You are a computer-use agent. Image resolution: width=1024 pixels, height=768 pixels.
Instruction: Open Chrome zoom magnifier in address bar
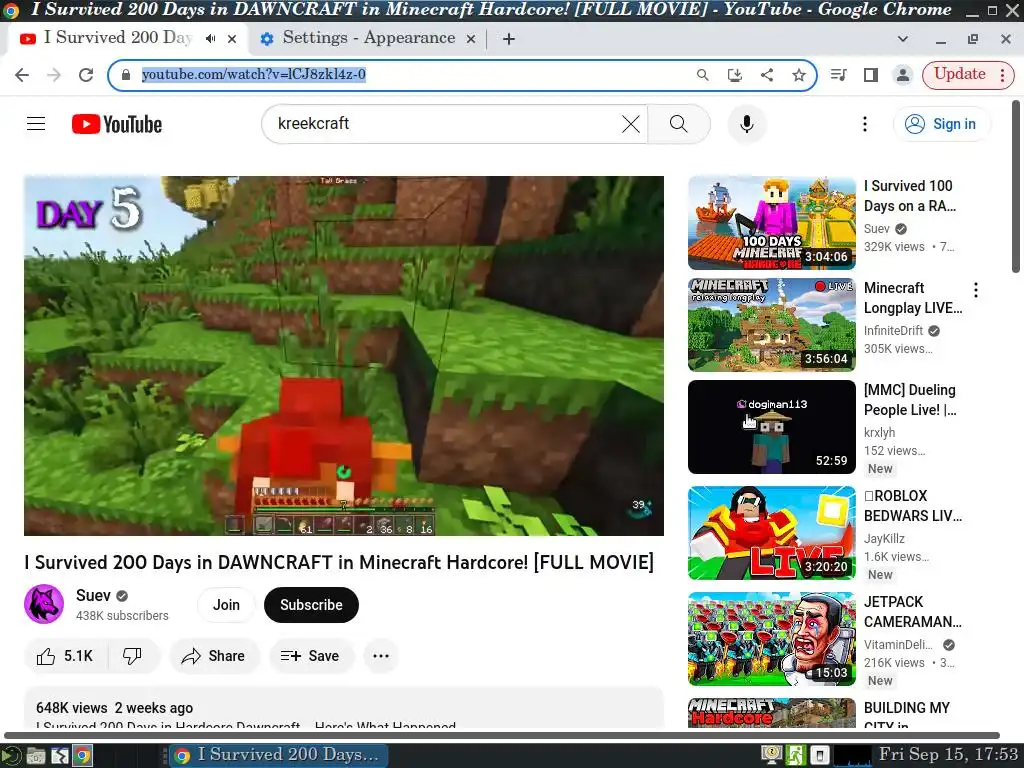coord(703,75)
